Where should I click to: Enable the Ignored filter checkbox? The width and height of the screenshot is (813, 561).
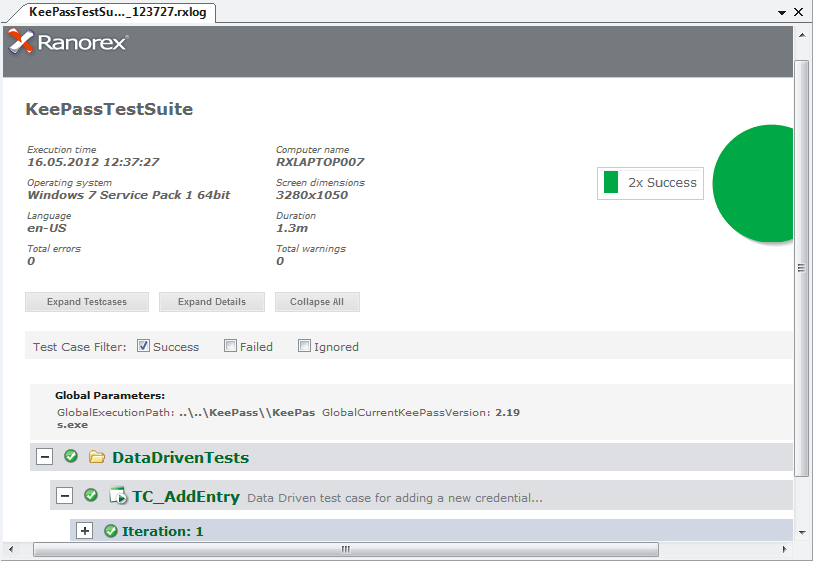304,346
